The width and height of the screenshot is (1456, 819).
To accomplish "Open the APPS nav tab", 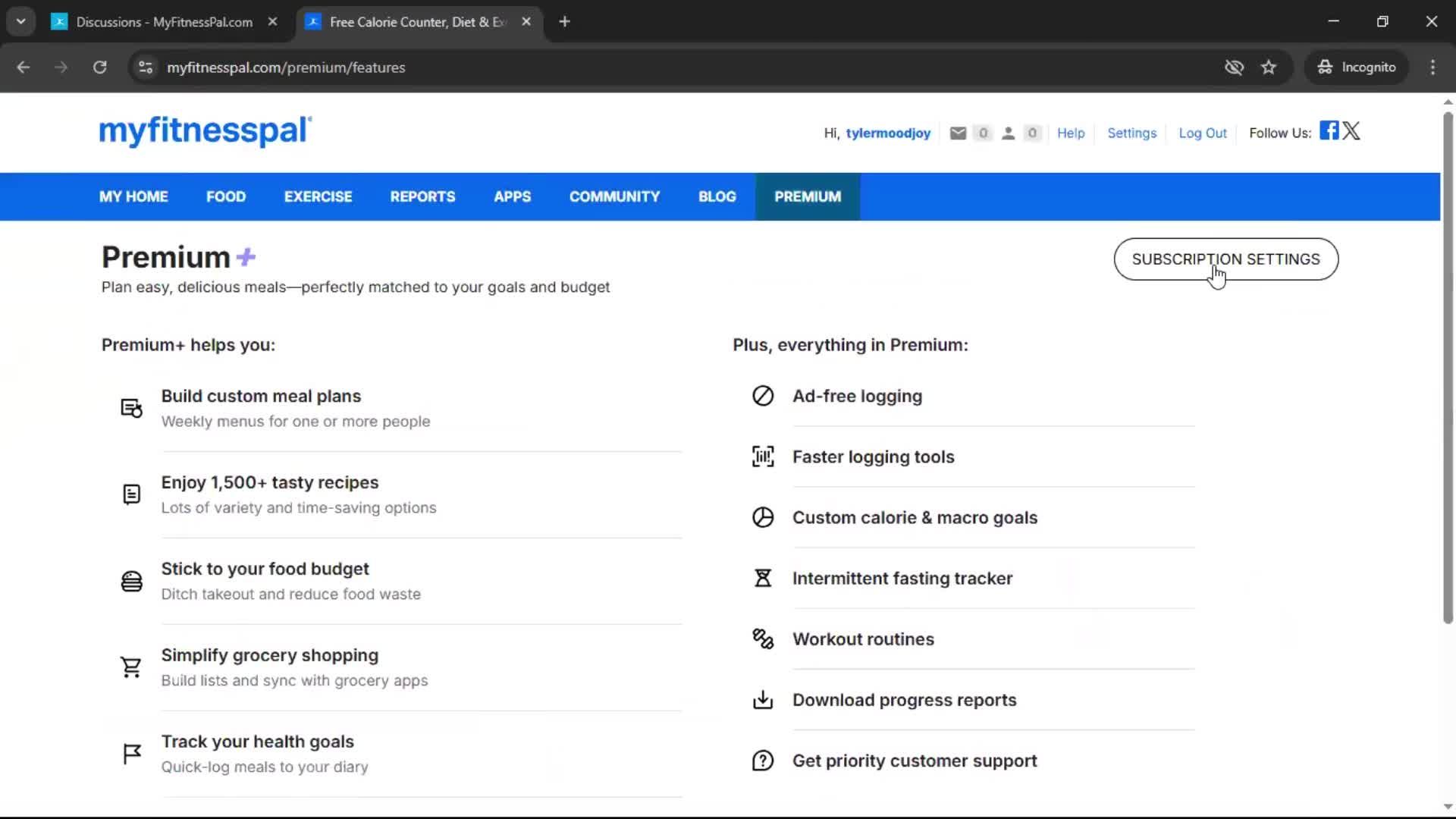I will pyautogui.click(x=513, y=196).
